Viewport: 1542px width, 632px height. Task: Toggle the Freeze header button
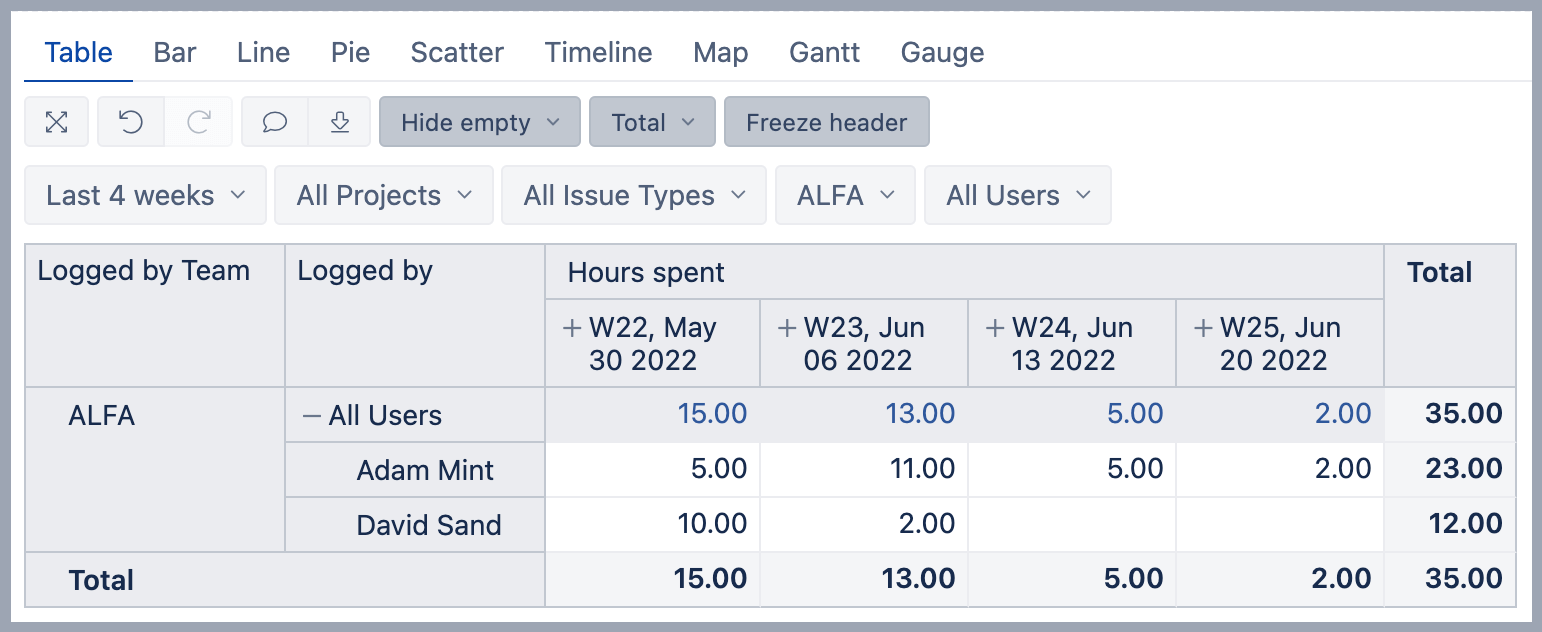point(826,122)
